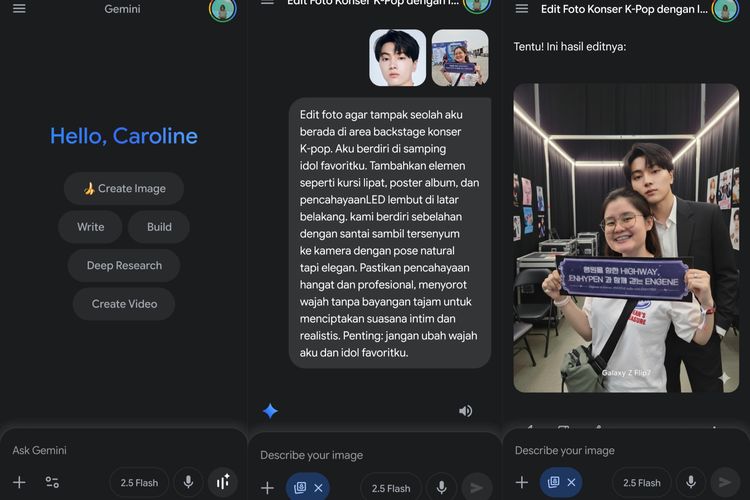Image resolution: width=750 pixels, height=500 pixels.
Task: Open hamburger menu in Gemini home panel
Action: pyautogui.click(x=19, y=9)
